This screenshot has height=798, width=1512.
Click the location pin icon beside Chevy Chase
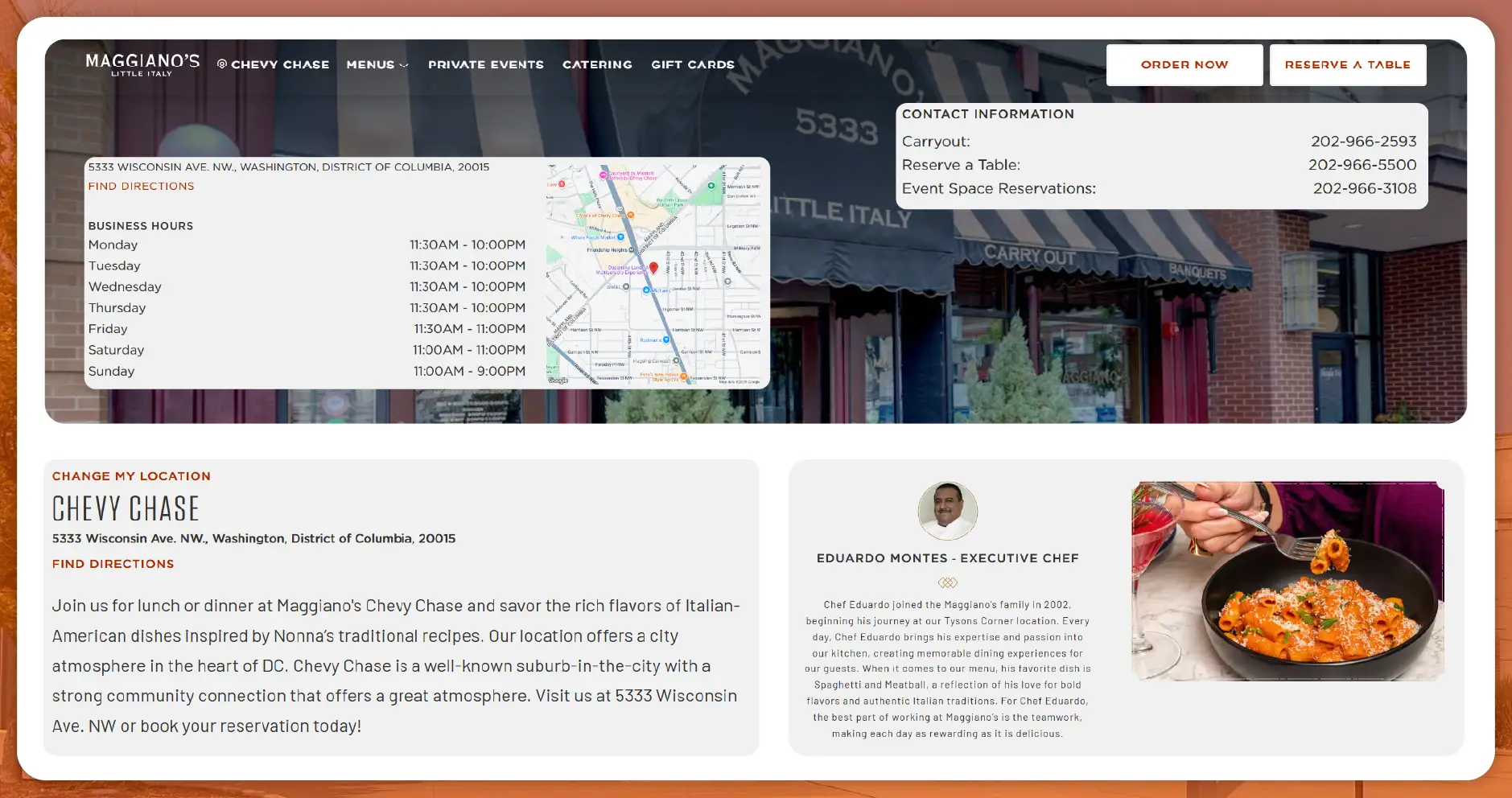pyautogui.click(x=222, y=64)
